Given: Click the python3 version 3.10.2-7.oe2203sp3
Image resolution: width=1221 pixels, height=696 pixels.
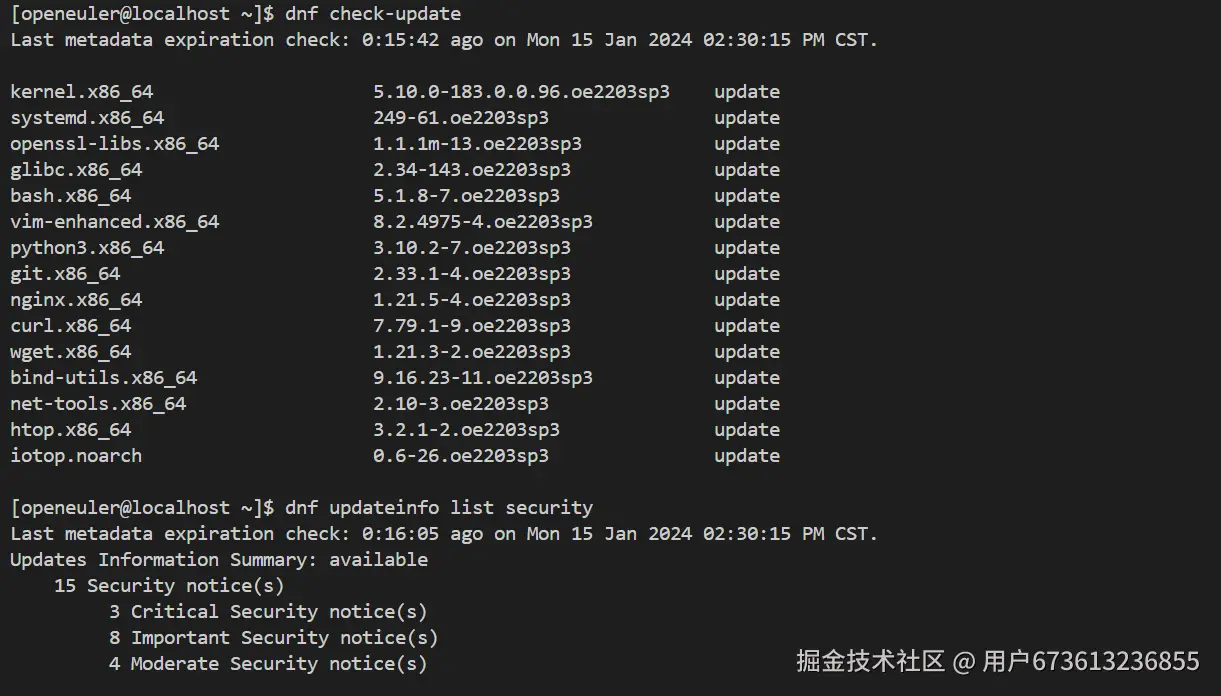Looking at the screenshot, I should tap(472, 248).
